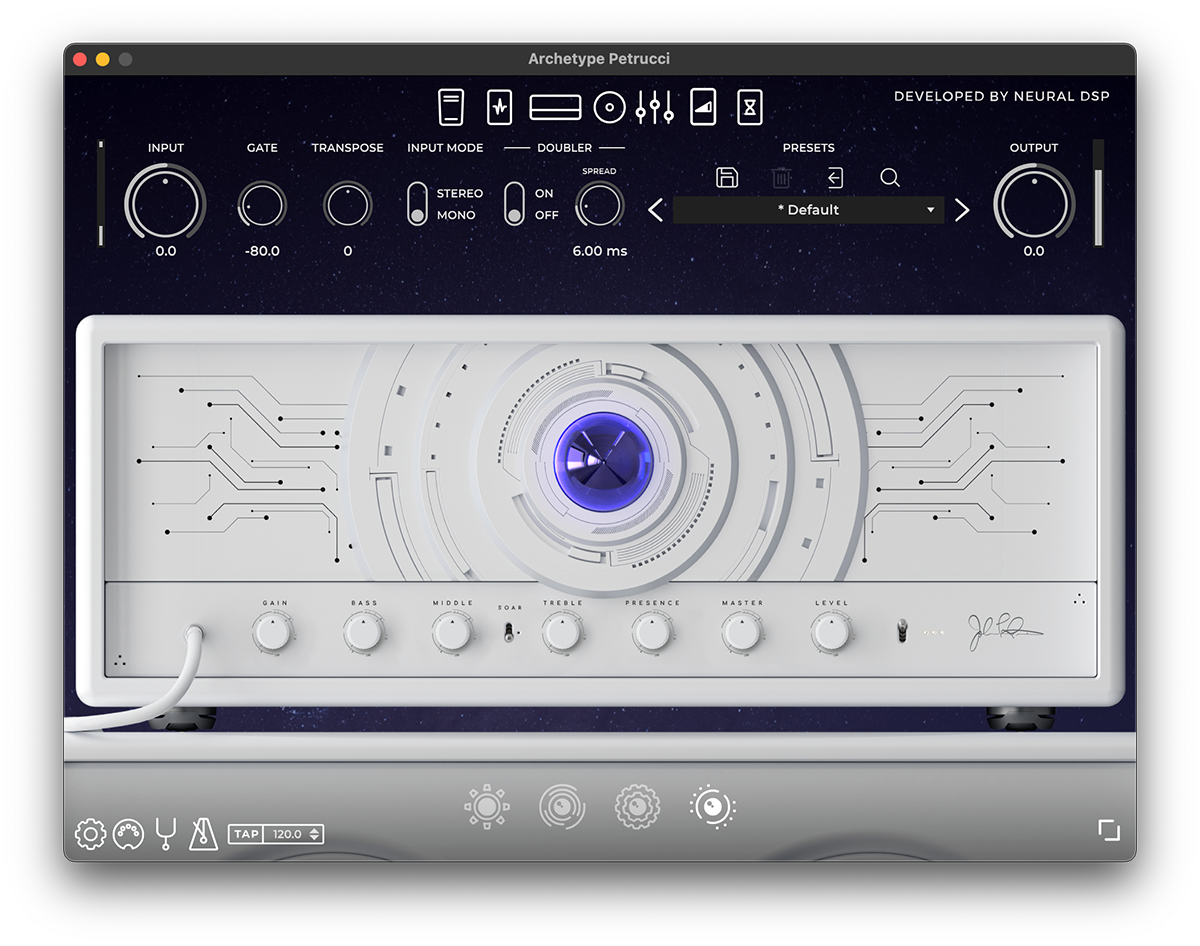Image resolution: width=1200 pixels, height=946 pixels.
Task: Open the graphic EQ sliders section icon
Action: (x=654, y=107)
